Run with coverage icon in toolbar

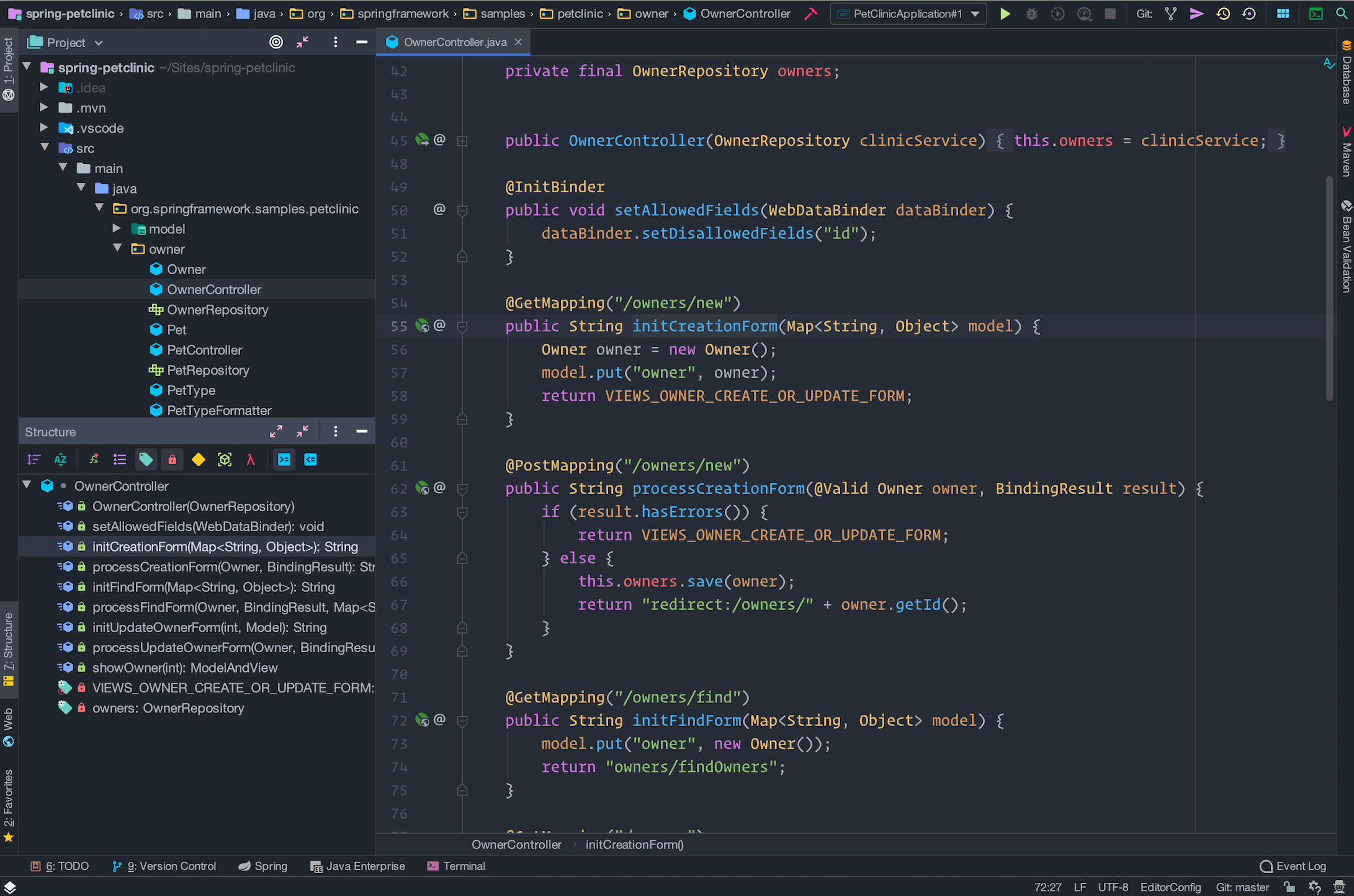[1058, 14]
